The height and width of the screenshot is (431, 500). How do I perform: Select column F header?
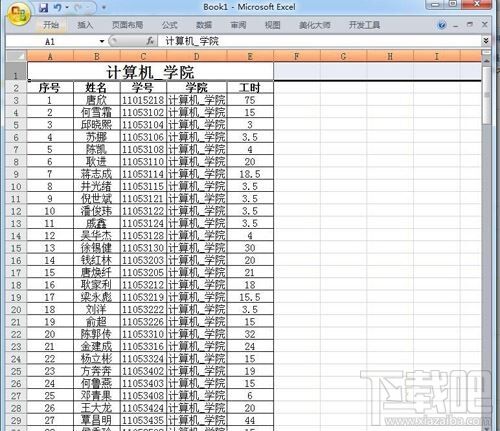297,56
